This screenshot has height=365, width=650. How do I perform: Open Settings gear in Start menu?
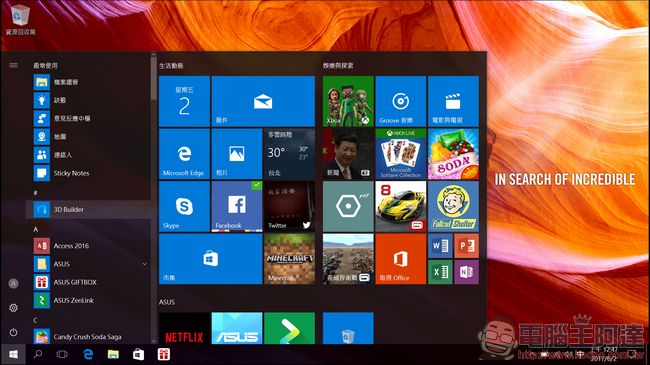[x=13, y=308]
